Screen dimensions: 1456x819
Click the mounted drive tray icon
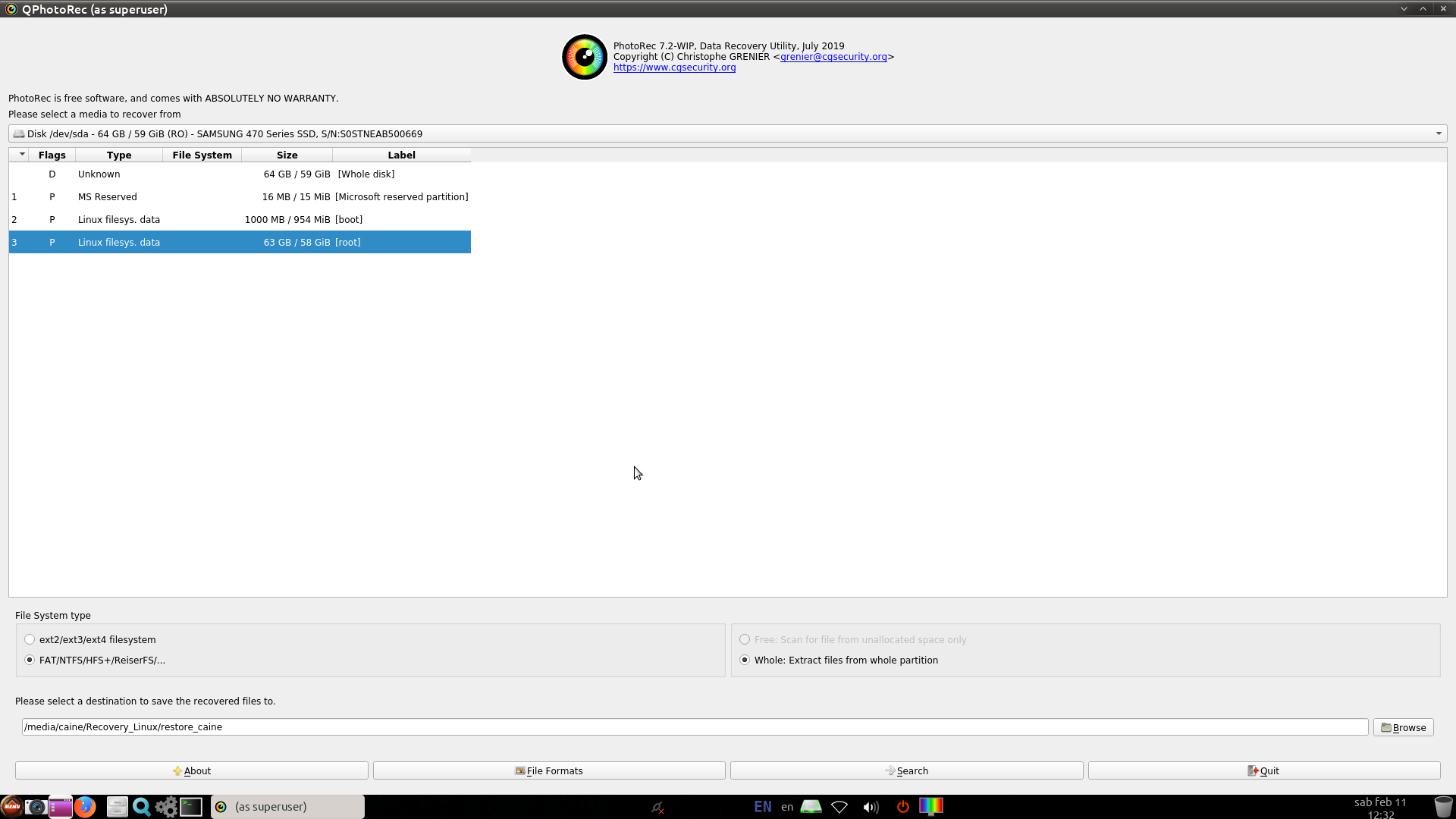tap(811, 806)
